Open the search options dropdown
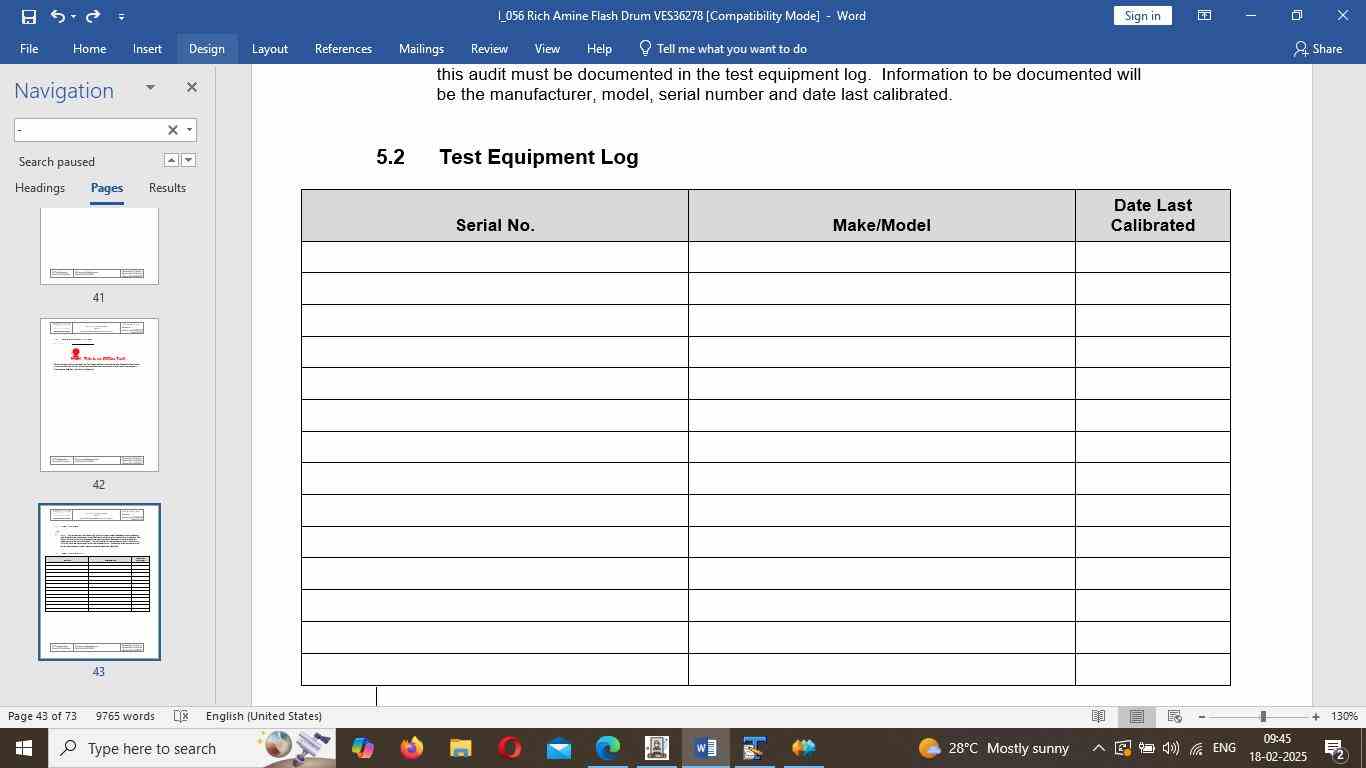This screenshot has width=1366, height=768. (189, 130)
